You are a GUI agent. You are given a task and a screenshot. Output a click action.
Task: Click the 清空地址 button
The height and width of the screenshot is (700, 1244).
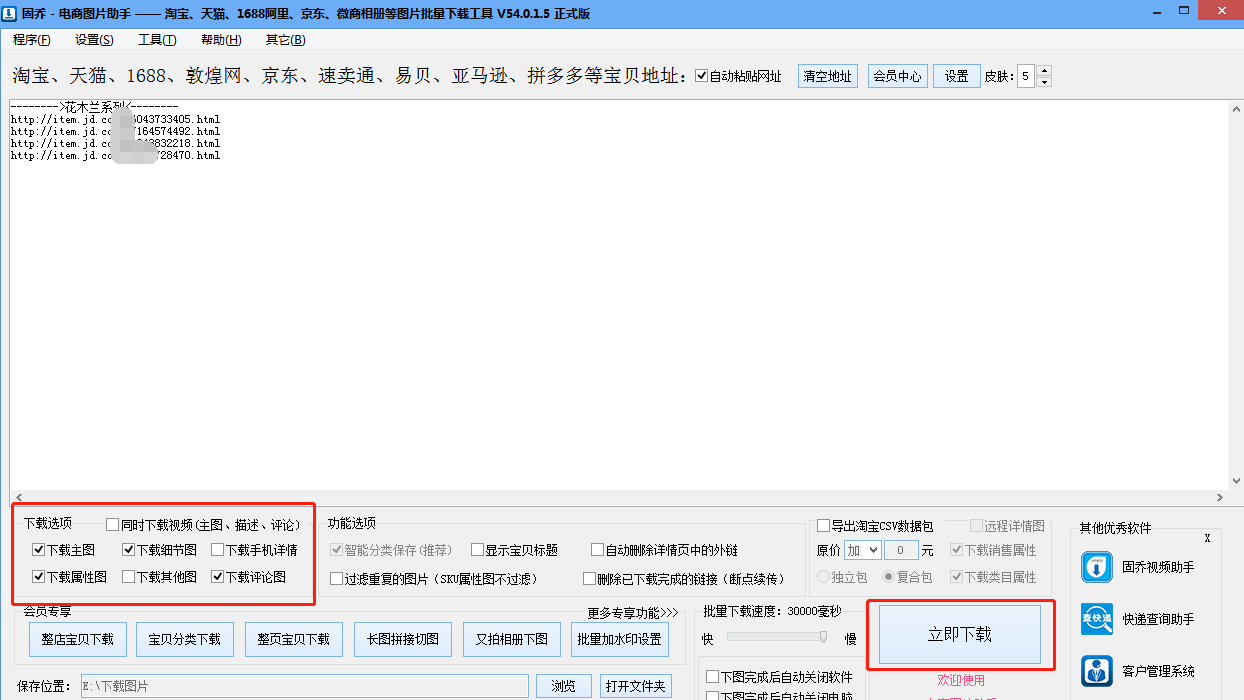click(x=828, y=76)
